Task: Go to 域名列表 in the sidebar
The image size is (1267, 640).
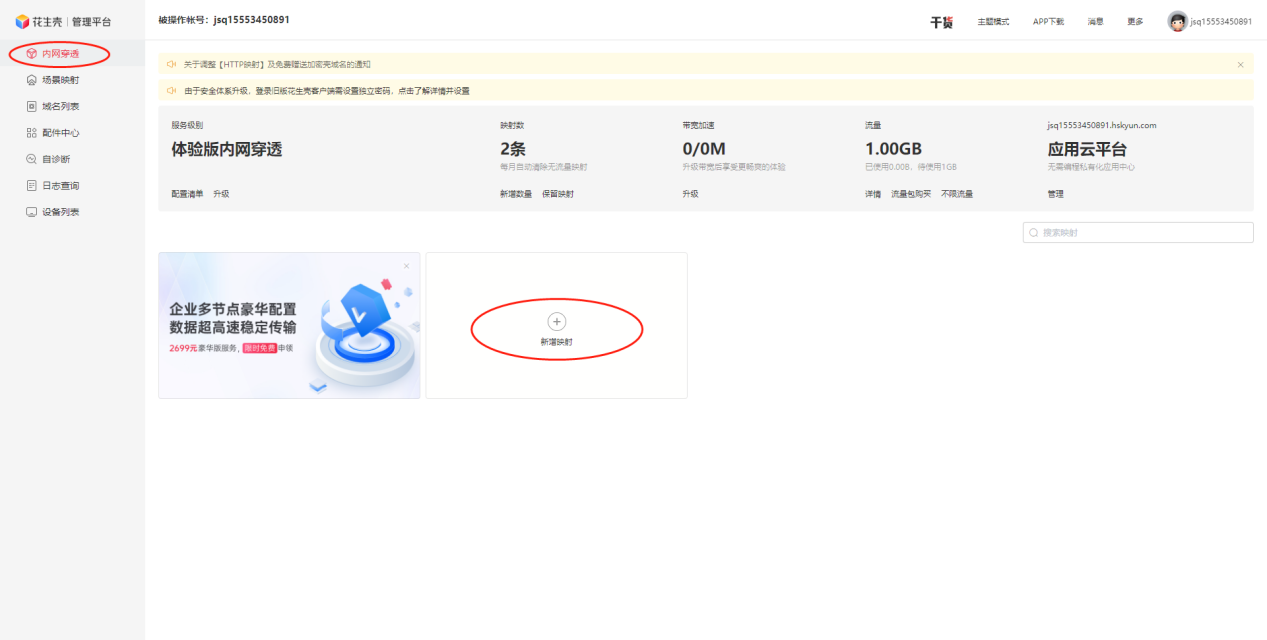Action: tap(60, 106)
